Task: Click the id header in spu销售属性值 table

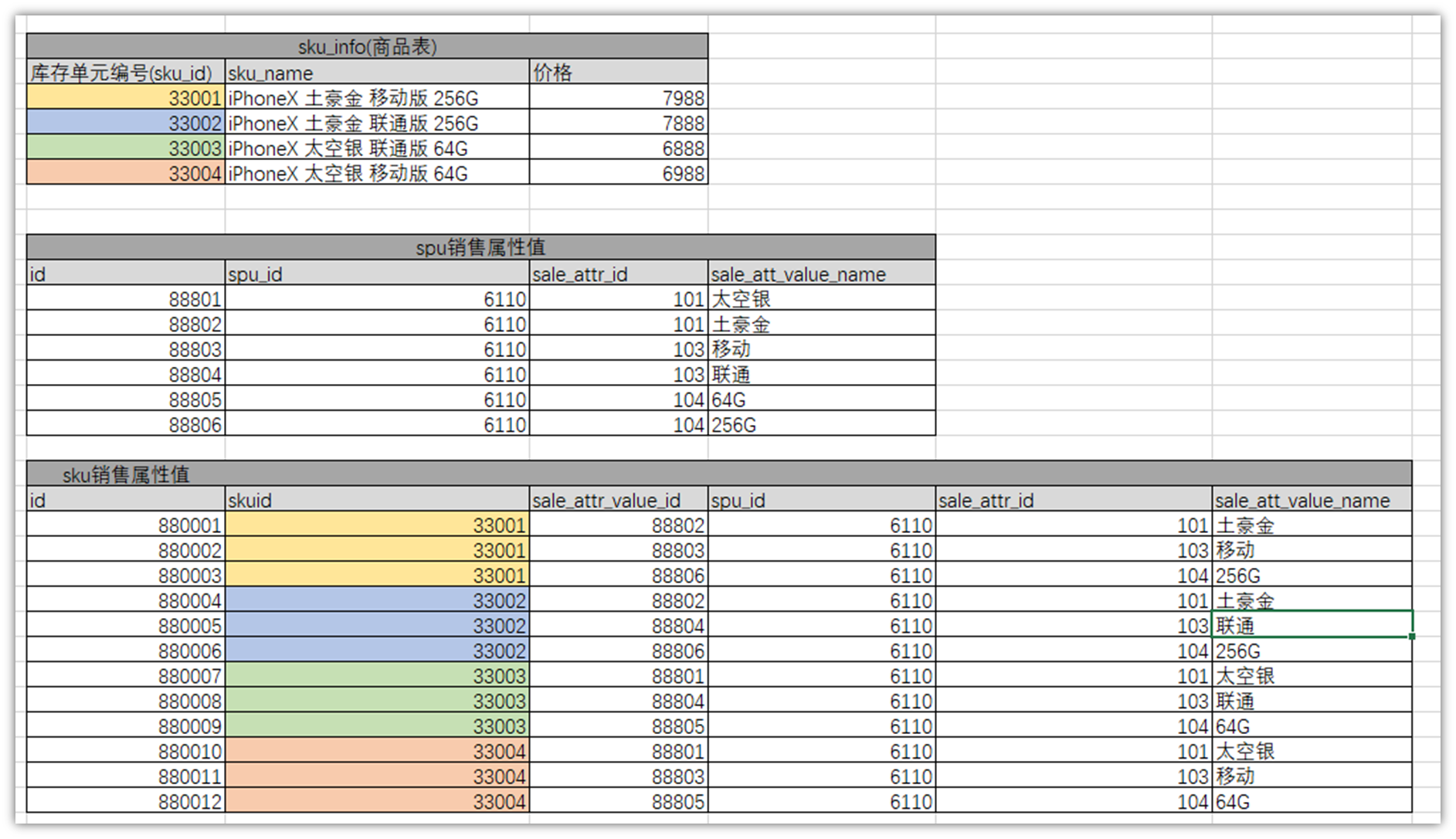Action: click(x=126, y=273)
